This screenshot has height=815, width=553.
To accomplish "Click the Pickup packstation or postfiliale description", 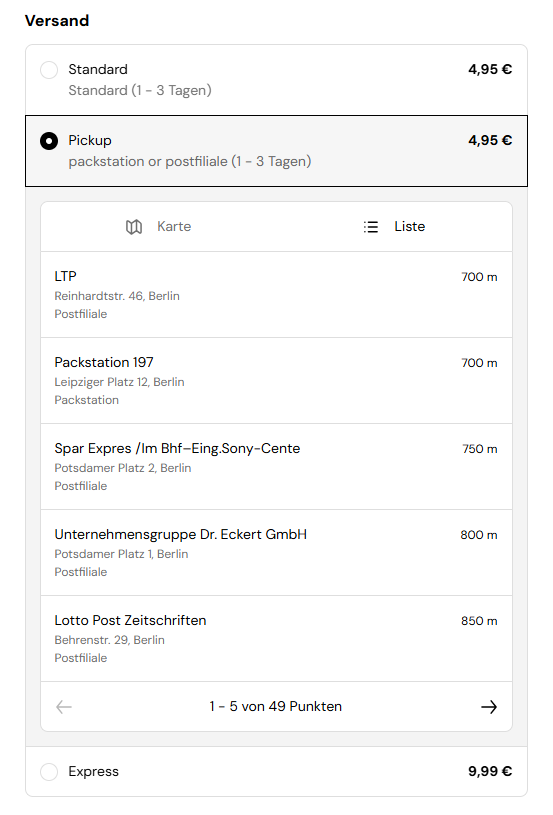I will pos(190,162).
